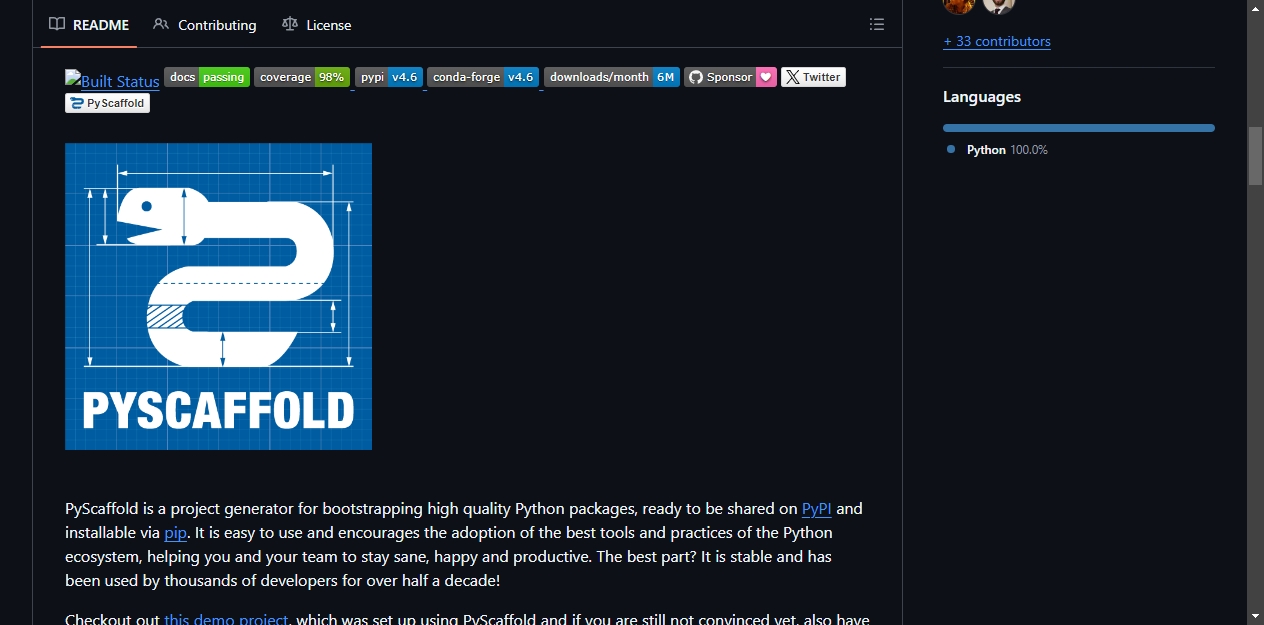Click the coverage 98% badge
The image size is (1264, 625).
[x=302, y=77]
